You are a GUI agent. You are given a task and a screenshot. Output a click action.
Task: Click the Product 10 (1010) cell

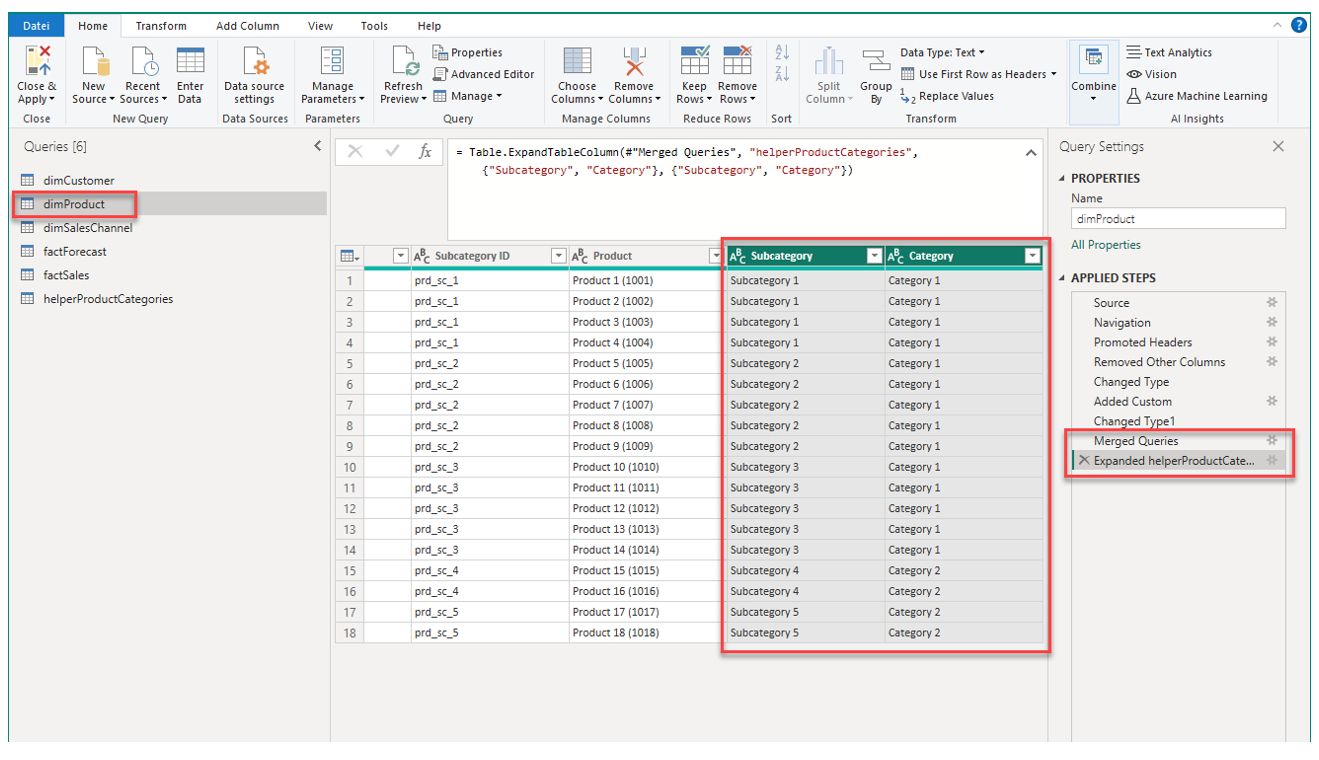tap(647, 467)
